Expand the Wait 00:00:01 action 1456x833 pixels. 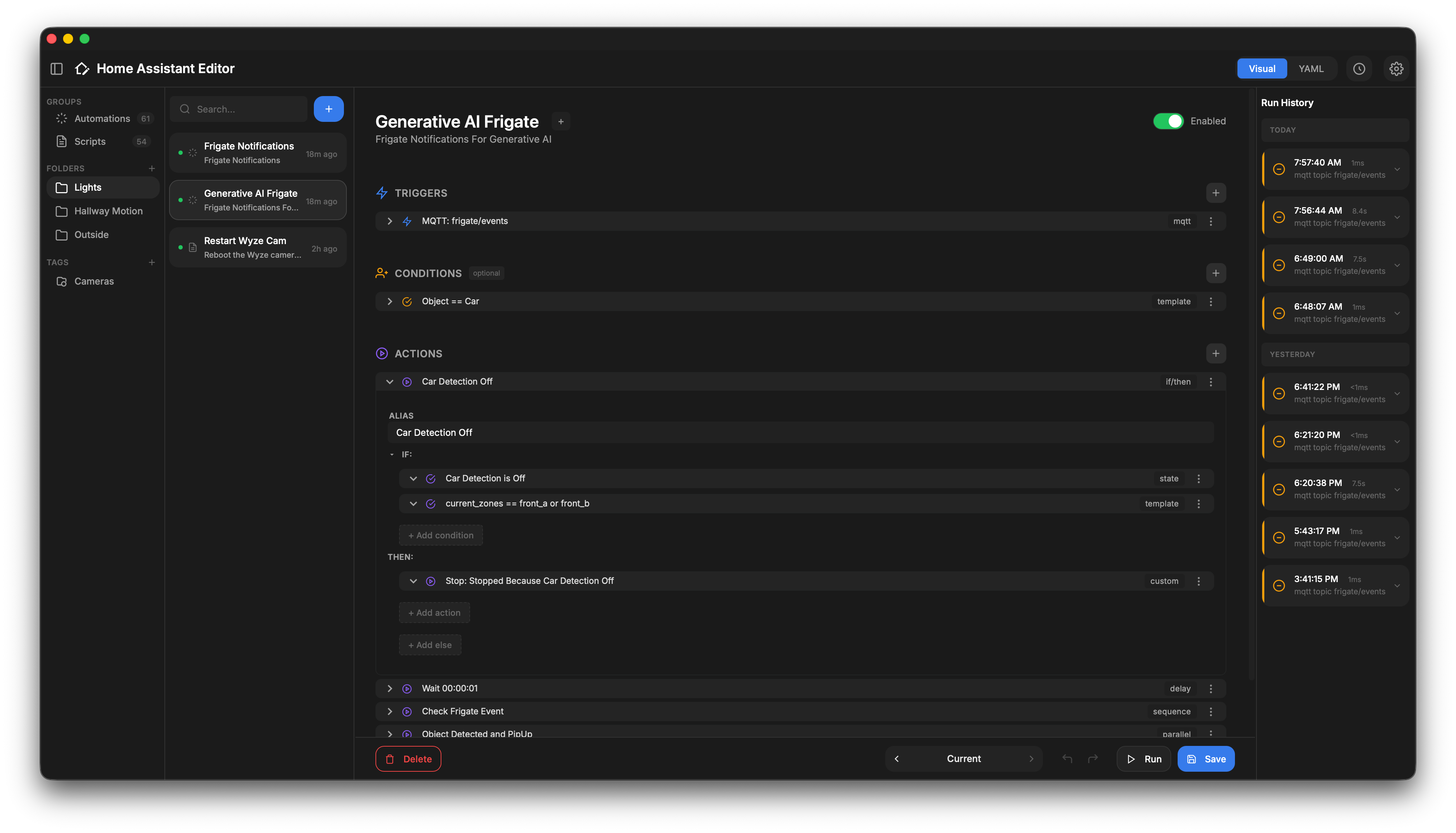pos(389,688)
